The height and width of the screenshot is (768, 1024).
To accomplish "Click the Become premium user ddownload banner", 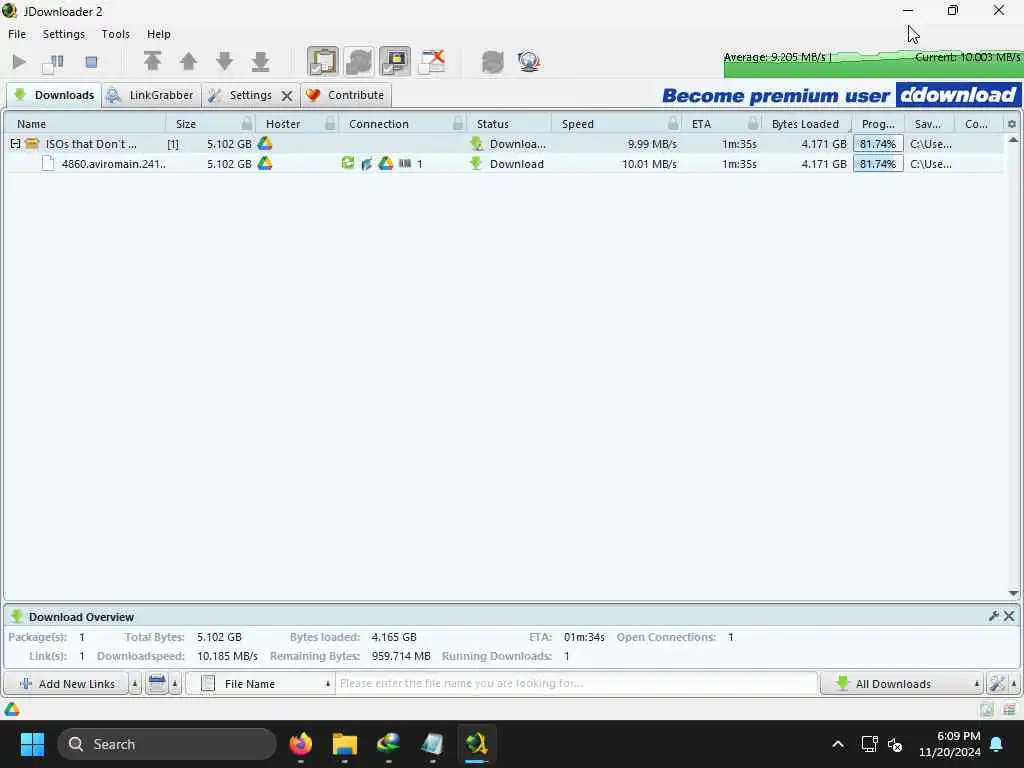I will (x=840, y=95).
